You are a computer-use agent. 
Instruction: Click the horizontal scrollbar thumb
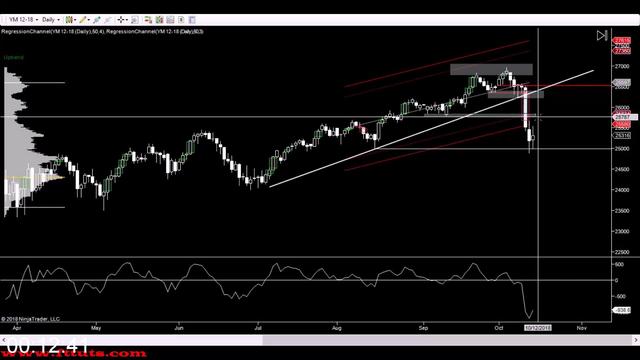447,340
